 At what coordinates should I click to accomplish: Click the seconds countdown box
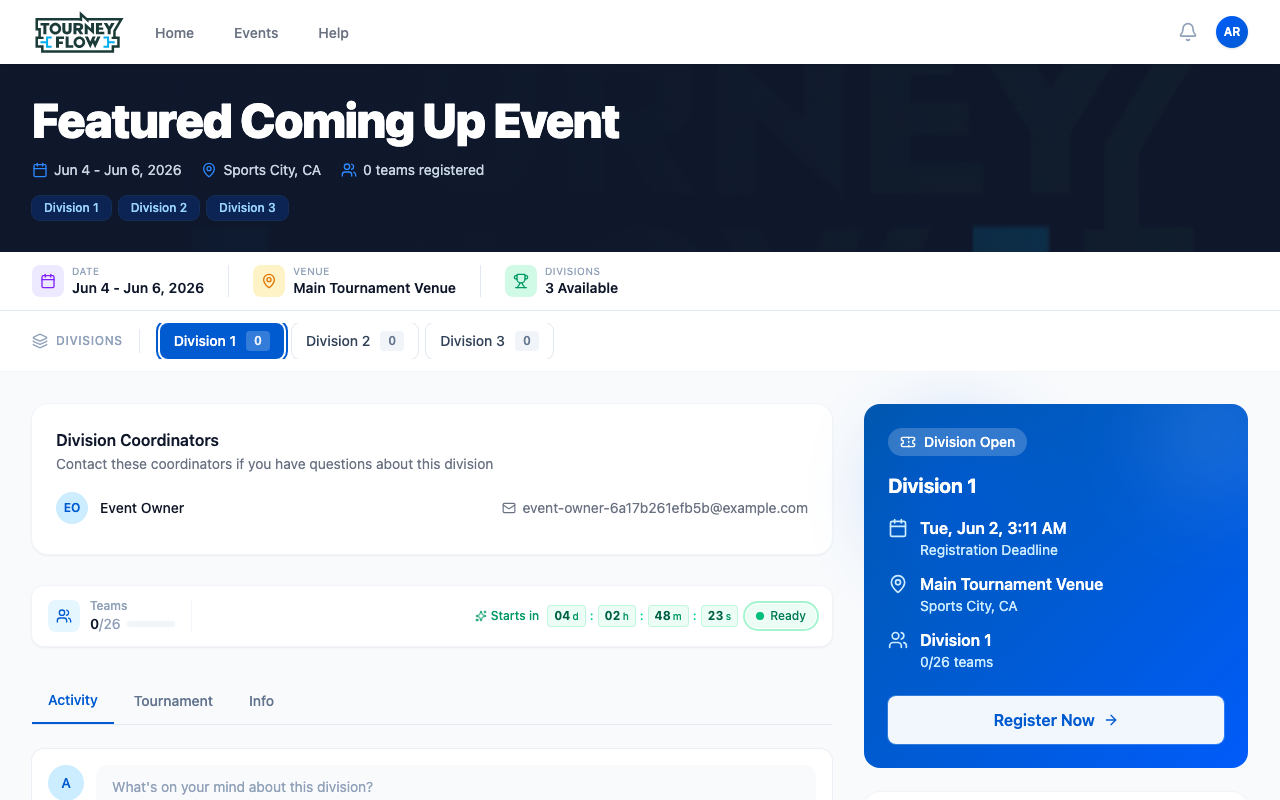tap(719, 616)
